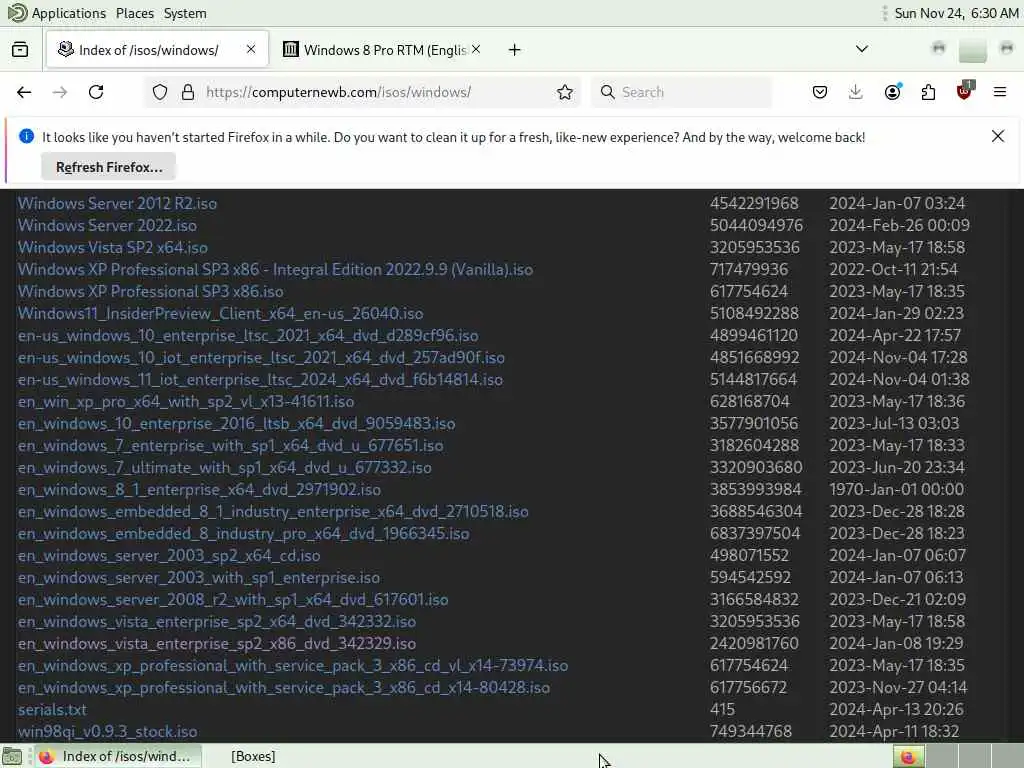Open XP professional x14-80428.iso link
The width and height of the screenshot is (1024, 768).
pyautogui.click(x=283, y=688)
